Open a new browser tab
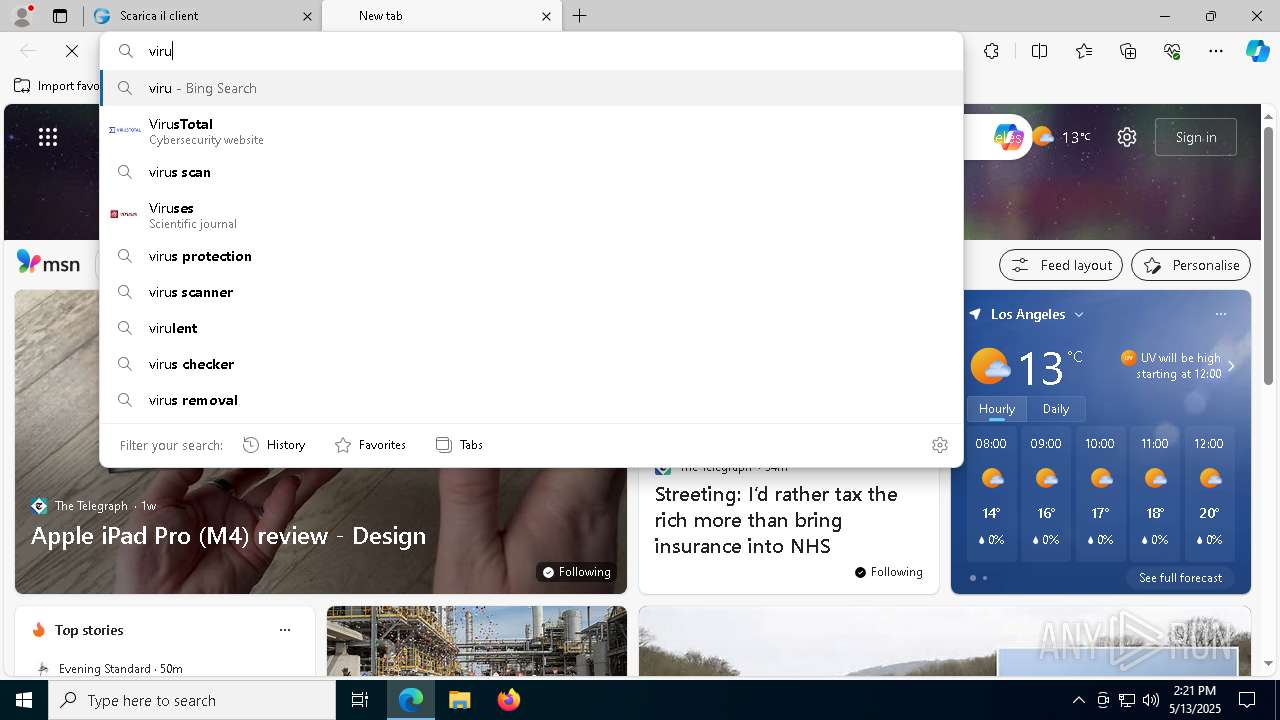Image resolution: width=1280 pixels, height=720 pixels. point(580,16)
